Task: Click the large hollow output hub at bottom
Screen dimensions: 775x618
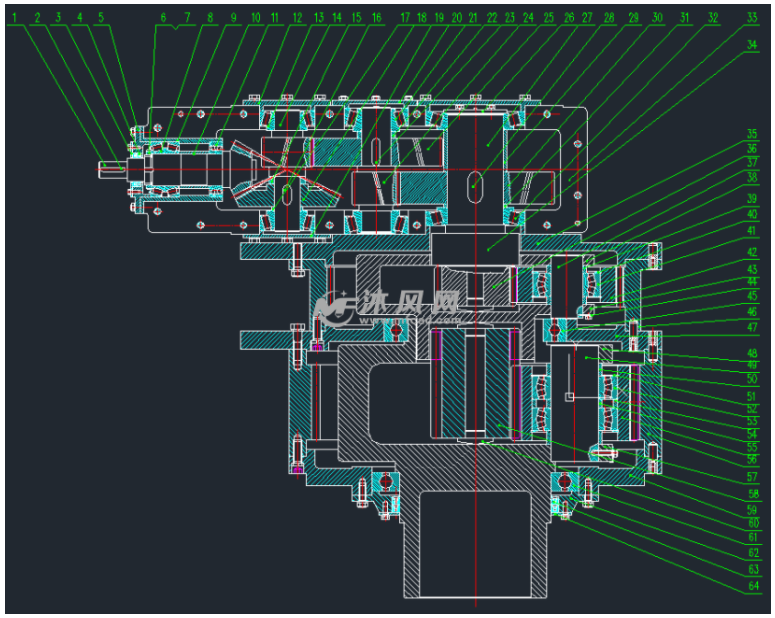Action: pos(476,545)
